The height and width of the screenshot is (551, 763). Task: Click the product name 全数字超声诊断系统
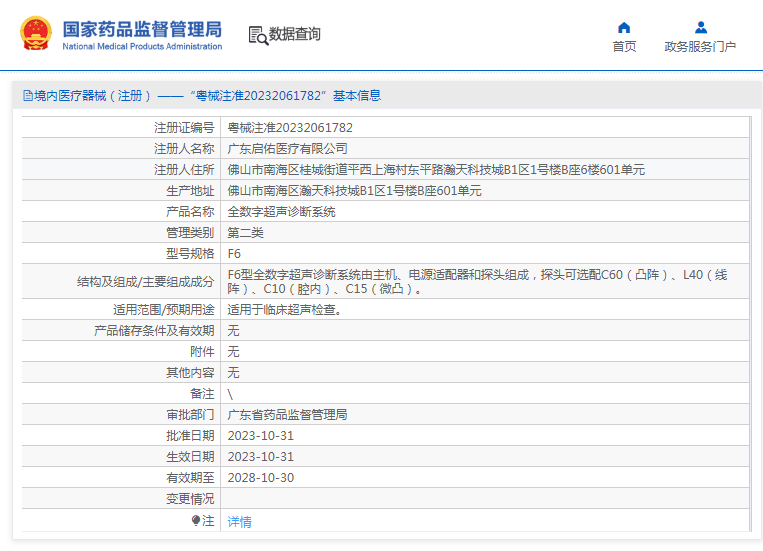282,212
